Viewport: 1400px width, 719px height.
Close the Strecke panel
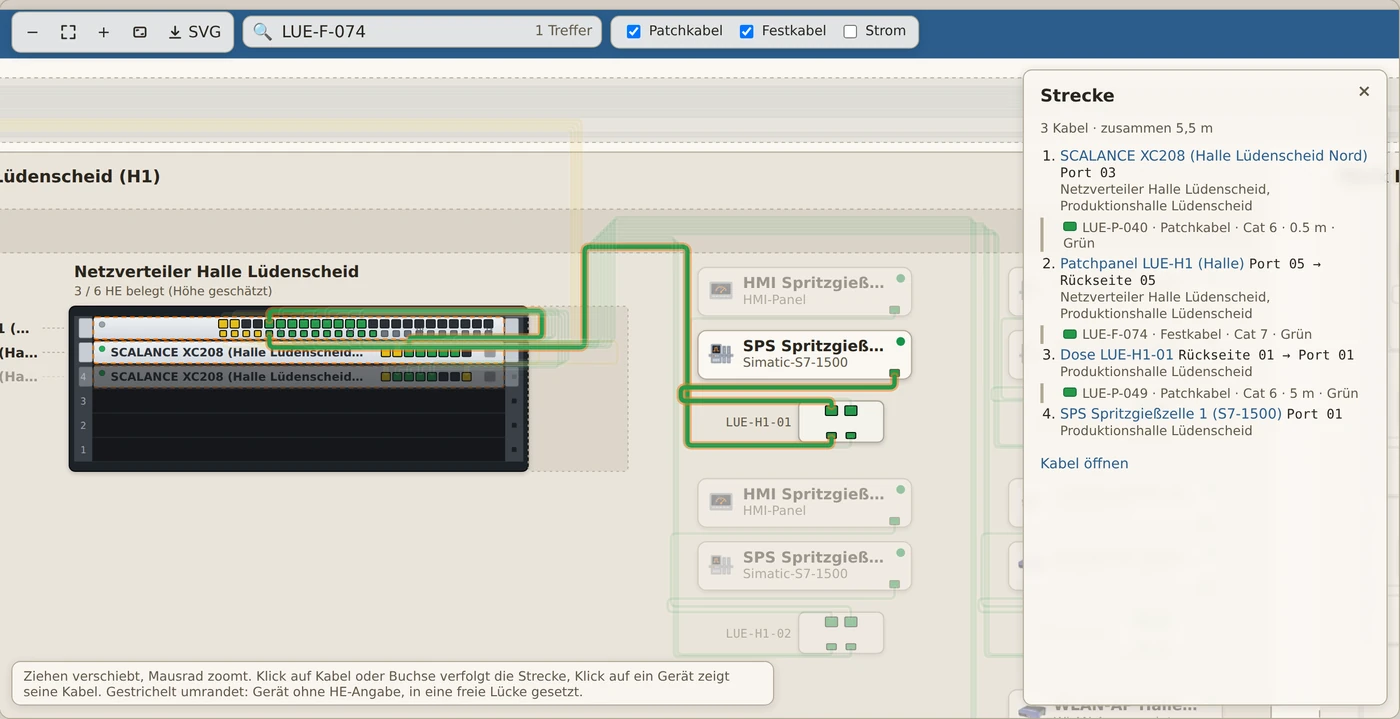(x=1364, y=91)
